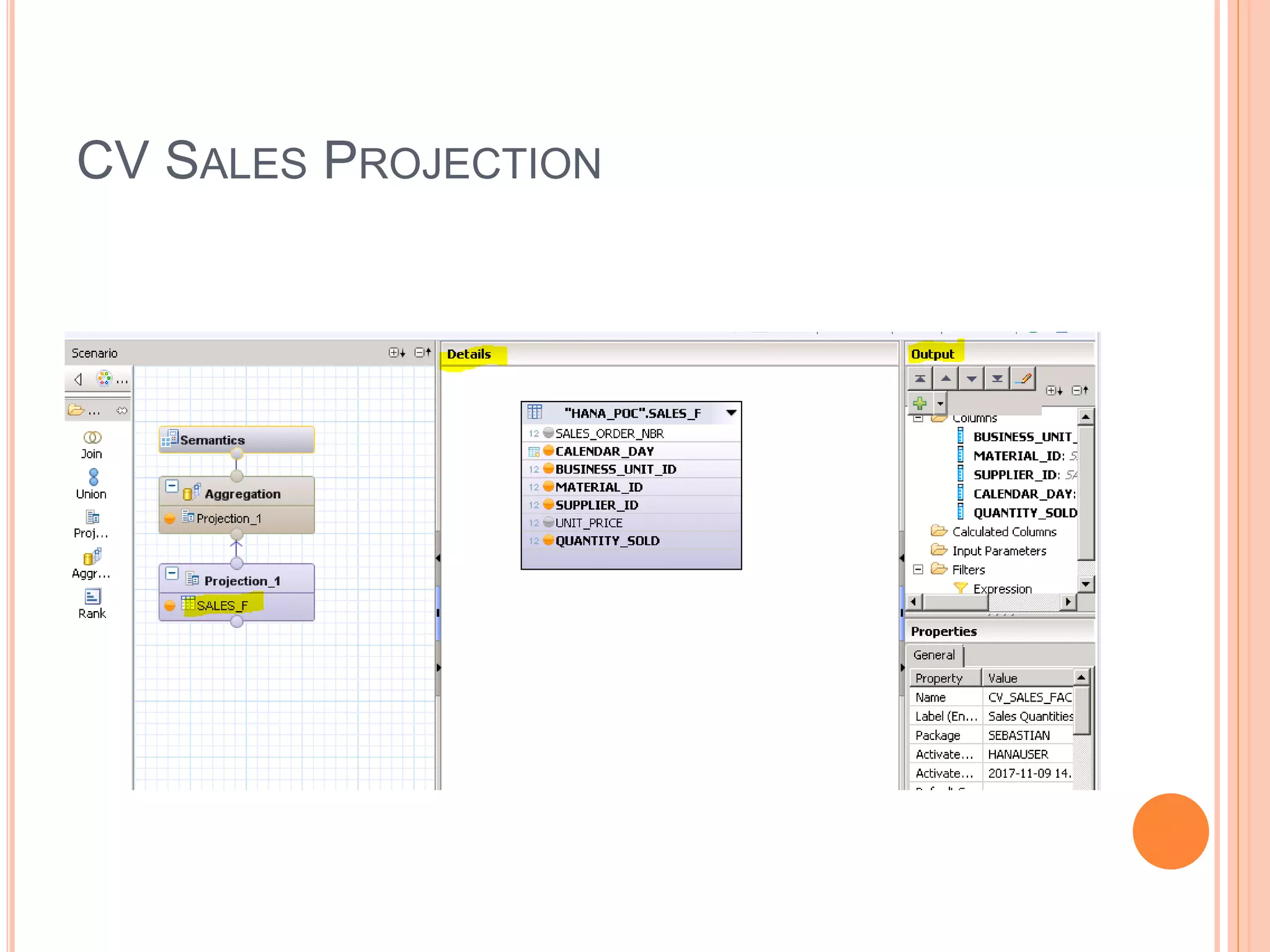Collapse the Aggregation node with minus box
This screenshot has height=952, width=1270.
172,487
